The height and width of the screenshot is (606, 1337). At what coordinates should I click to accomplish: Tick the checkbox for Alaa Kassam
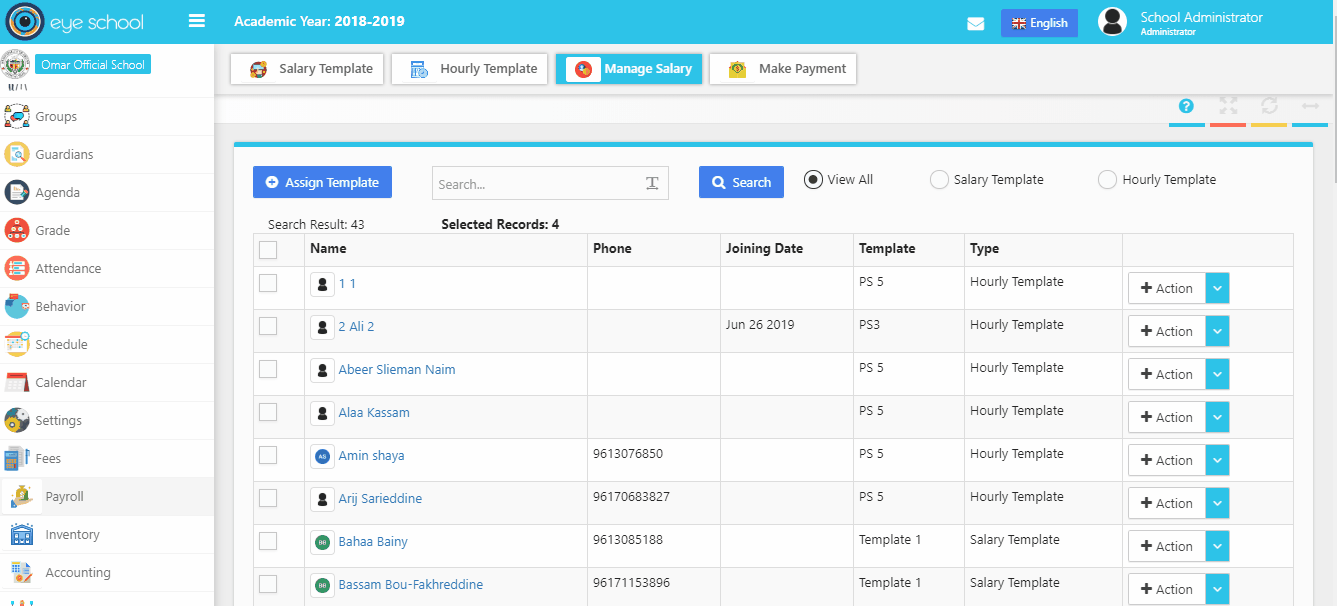click(x=268, y=412)
